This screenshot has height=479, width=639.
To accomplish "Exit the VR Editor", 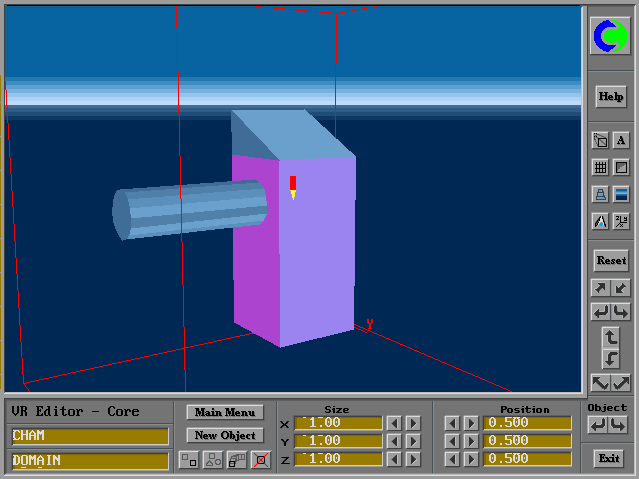I will point(607,459).
